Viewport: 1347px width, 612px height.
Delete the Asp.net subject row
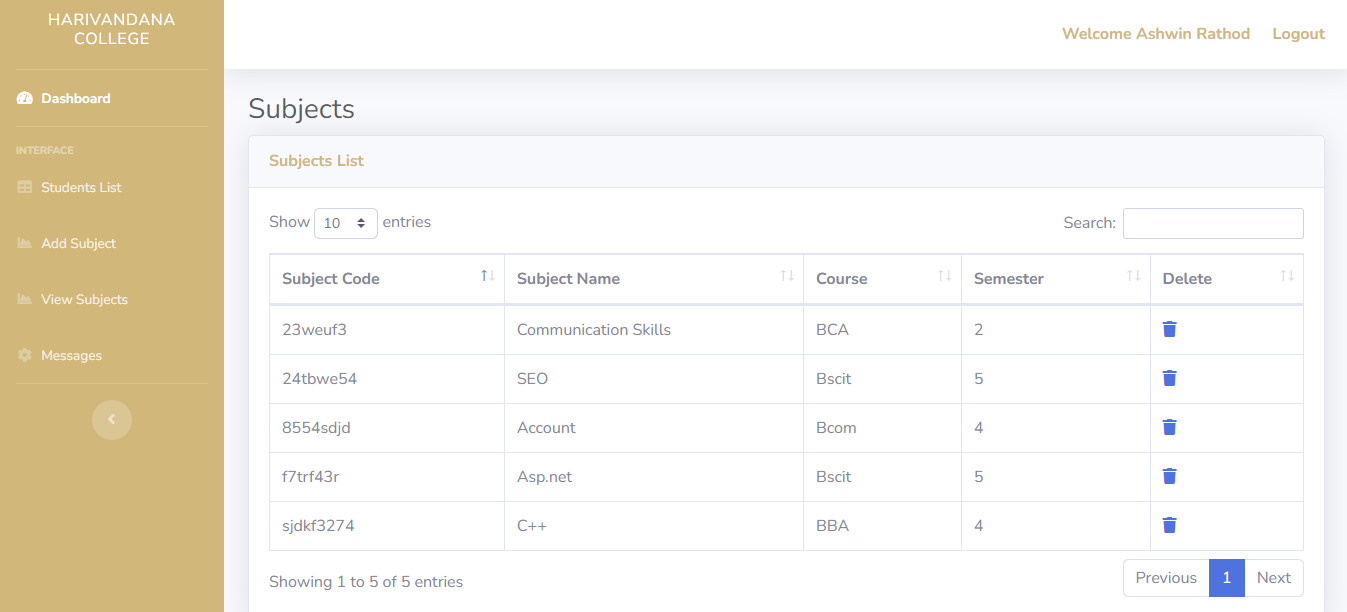click(x=1169, y=476)
